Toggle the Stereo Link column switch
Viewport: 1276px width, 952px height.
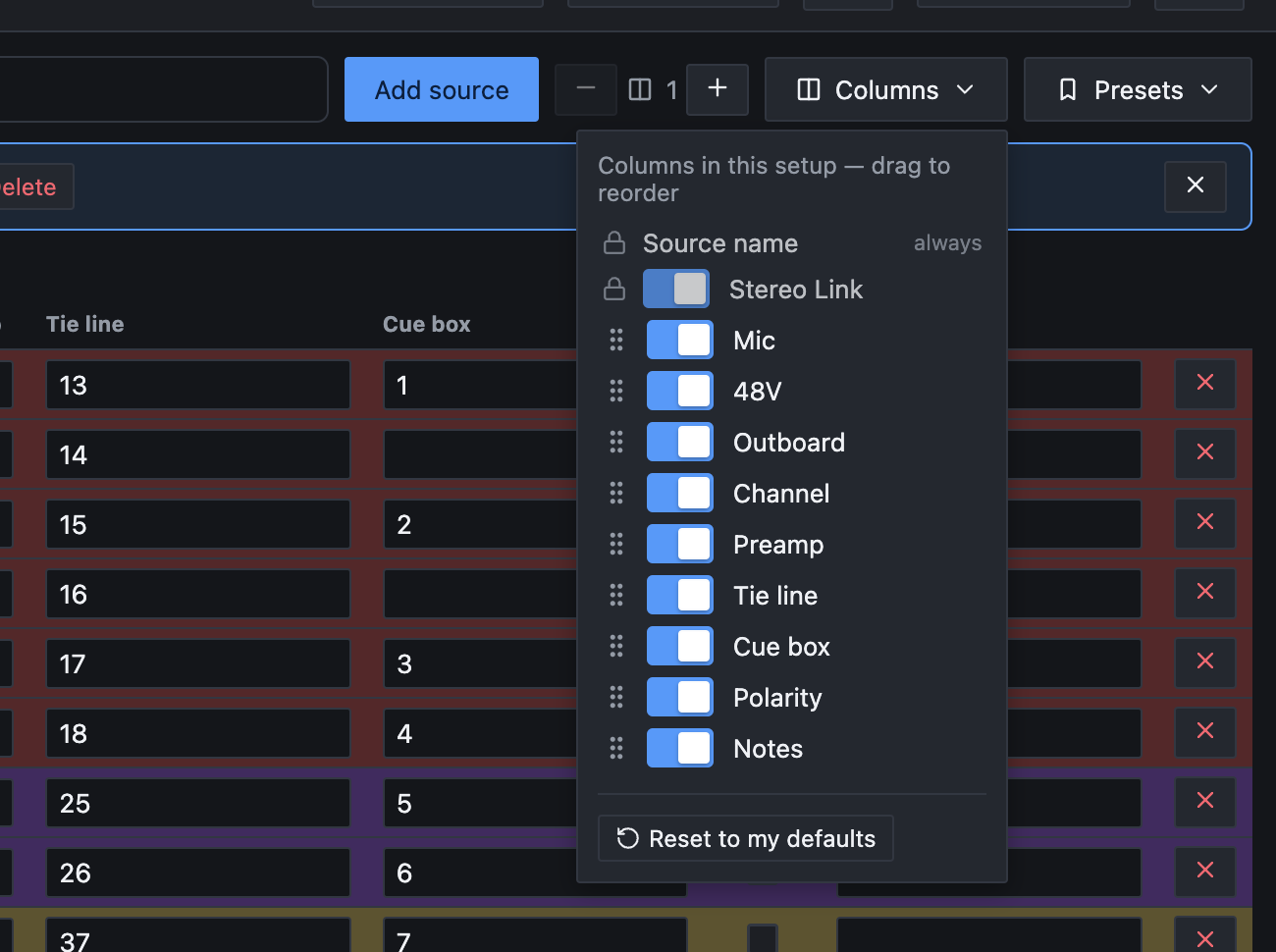(676, 289)
